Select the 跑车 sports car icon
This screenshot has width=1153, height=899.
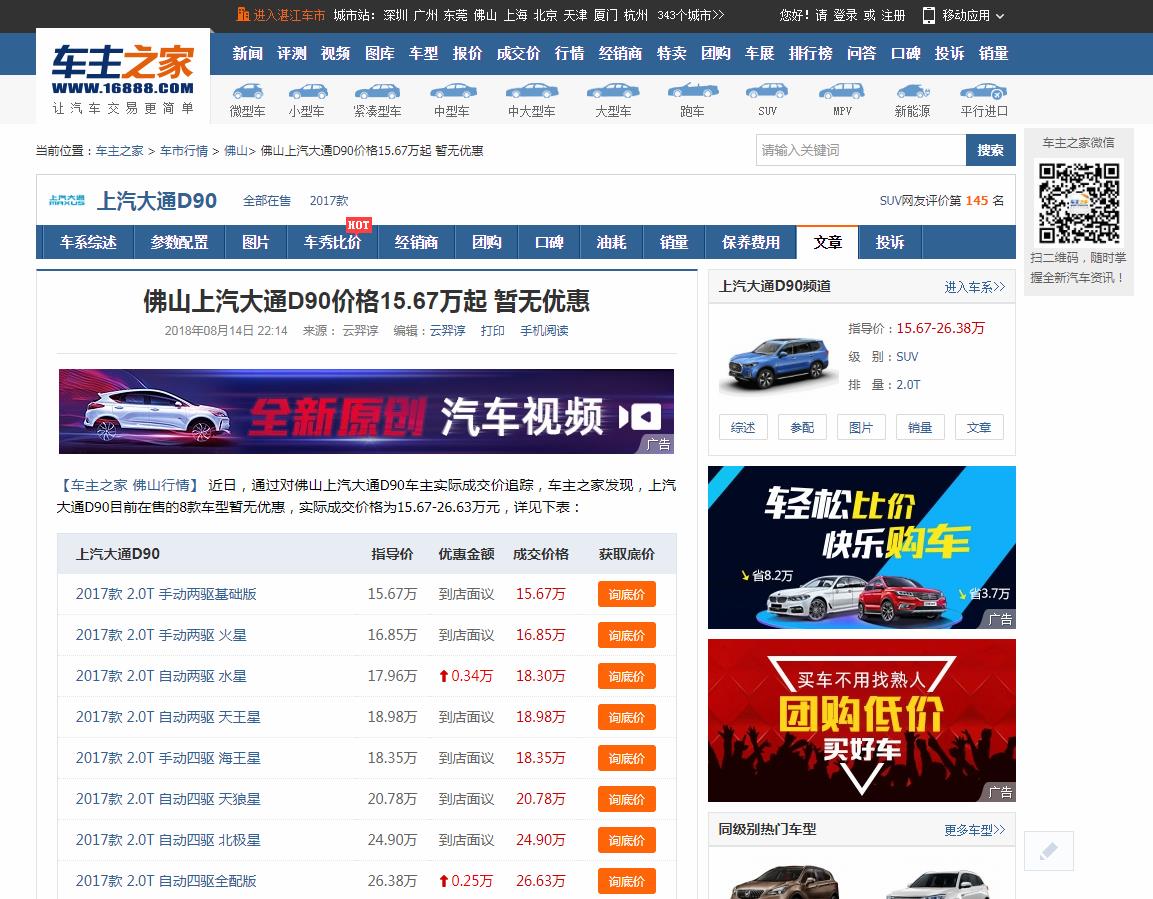[693, 92]
